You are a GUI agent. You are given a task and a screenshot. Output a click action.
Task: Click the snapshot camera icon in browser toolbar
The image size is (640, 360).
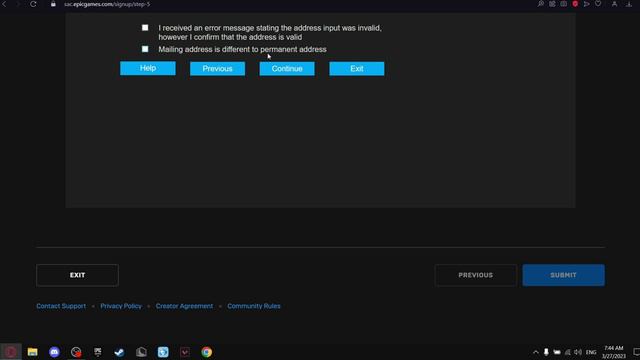564,4
